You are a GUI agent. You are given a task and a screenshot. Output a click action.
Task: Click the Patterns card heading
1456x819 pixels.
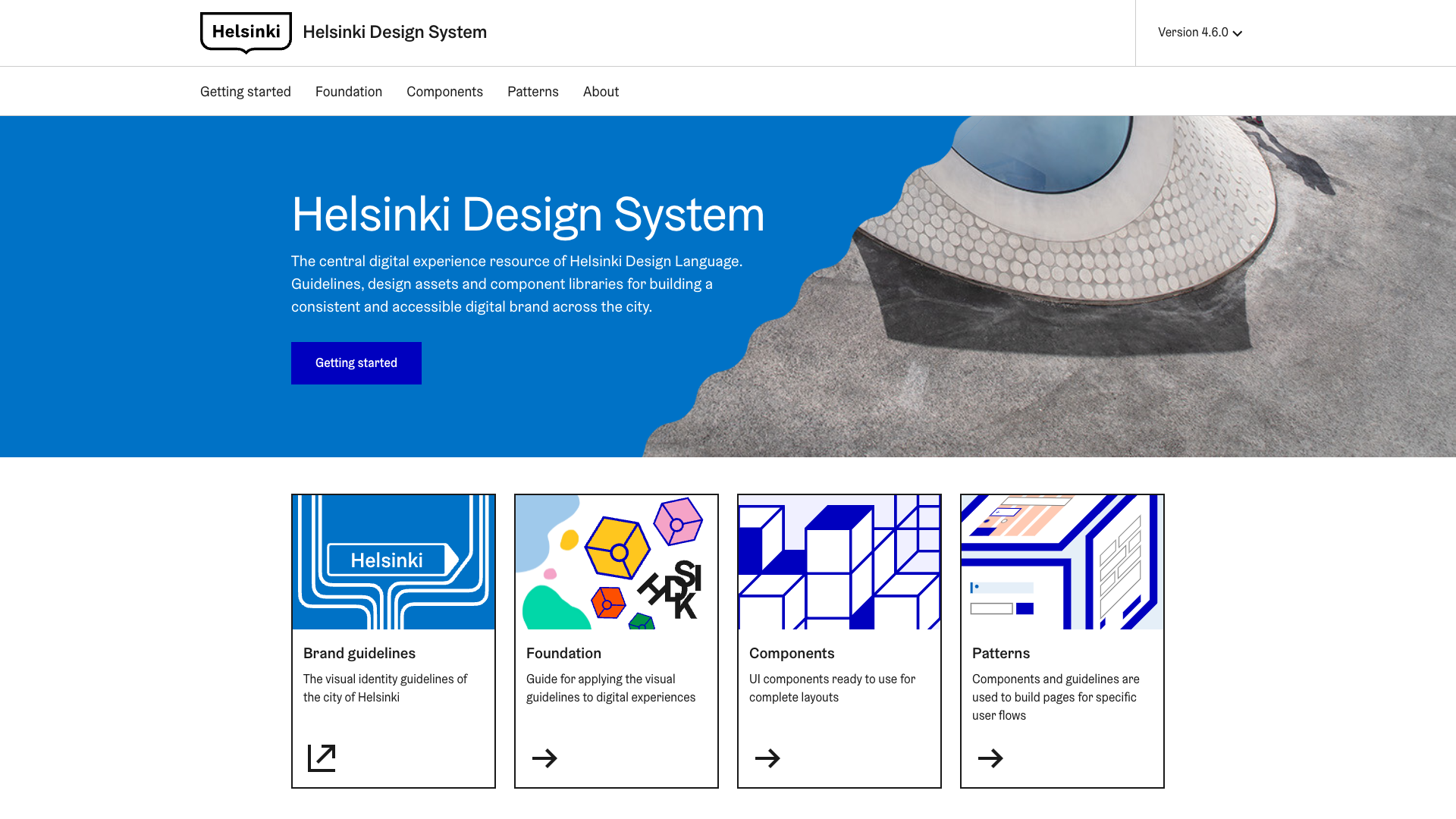click(1001, 653)
